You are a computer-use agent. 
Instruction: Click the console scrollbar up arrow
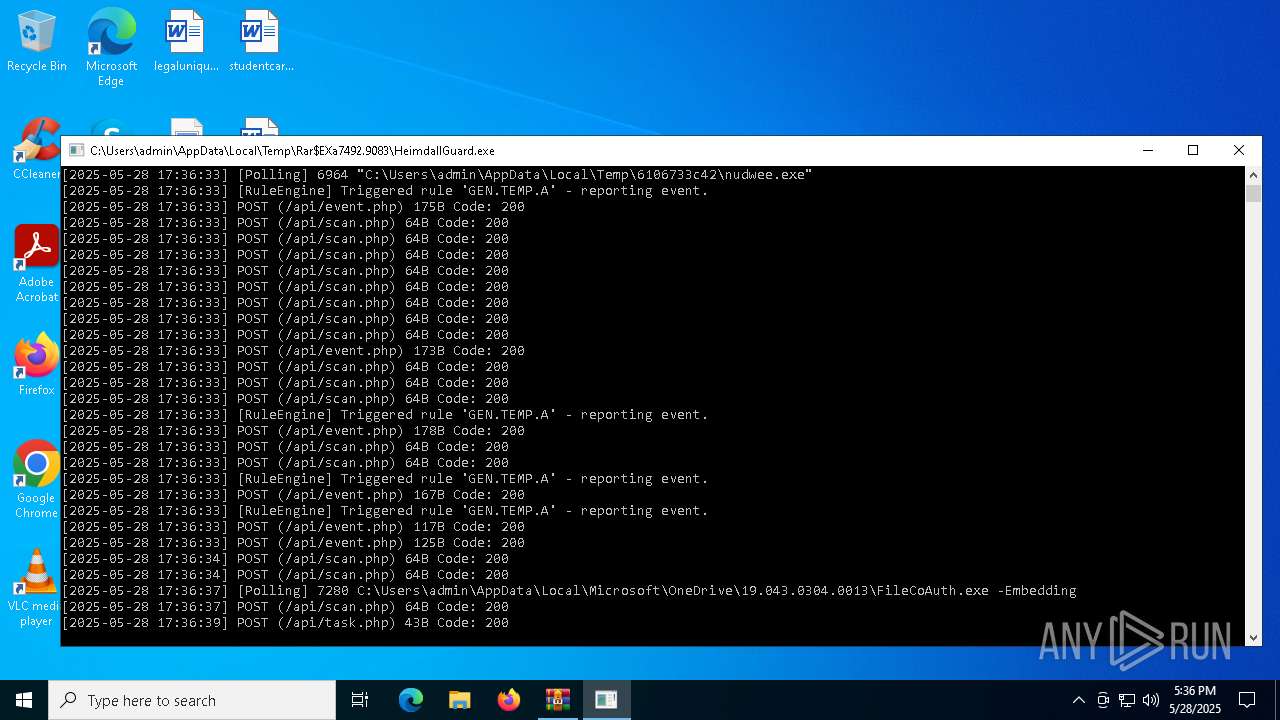[1253, 175]
